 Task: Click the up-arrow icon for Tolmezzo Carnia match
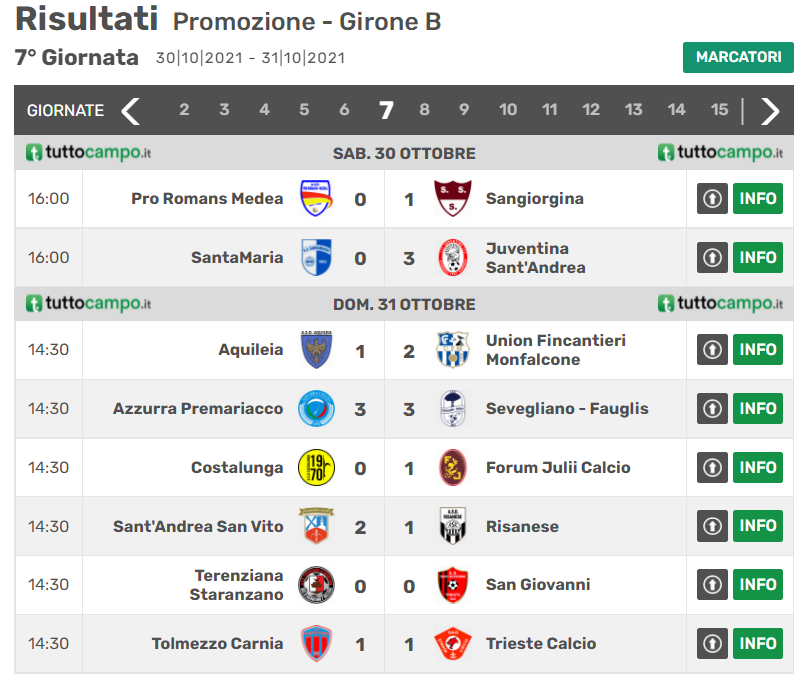click(x=711, y=644)
